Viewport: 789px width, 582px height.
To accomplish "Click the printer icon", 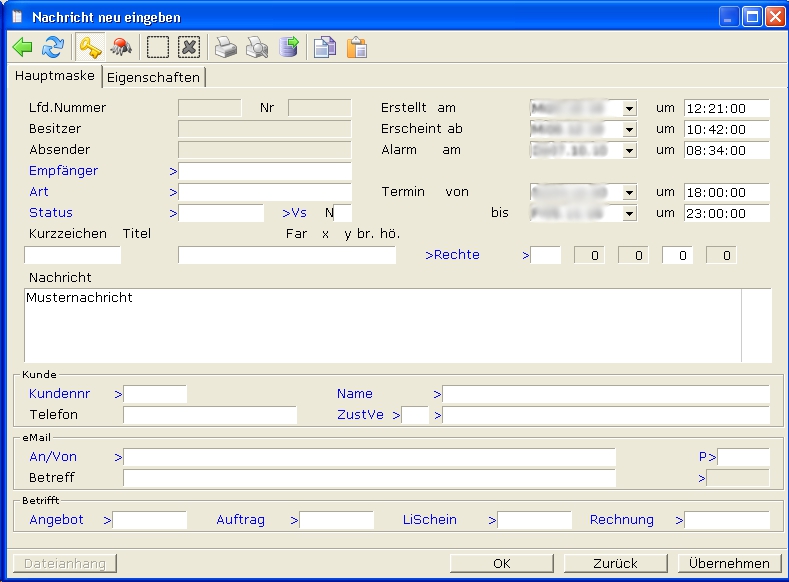I will [x=227, y=48].
